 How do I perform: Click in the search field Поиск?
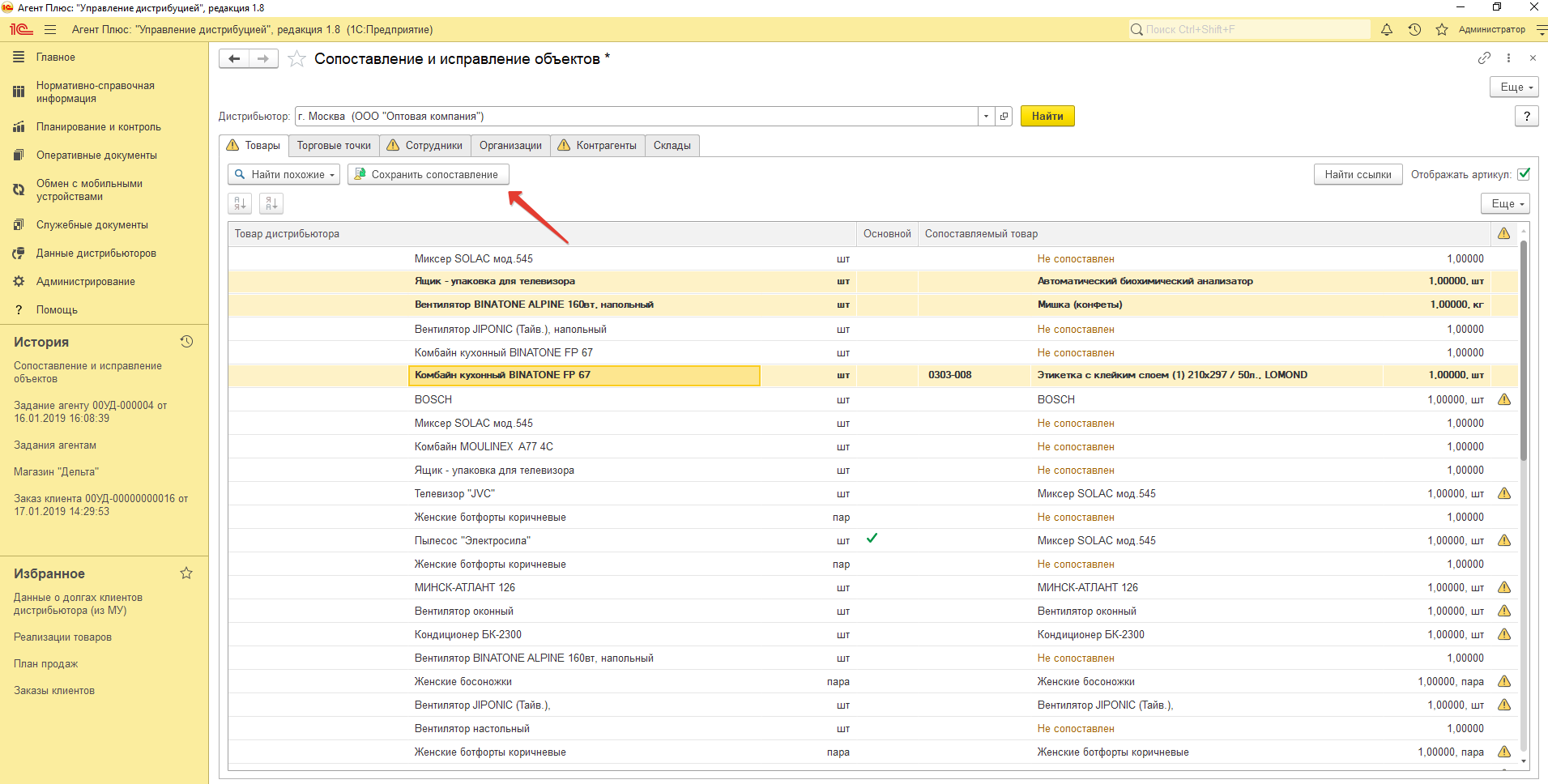click(x=1249, y=29)
